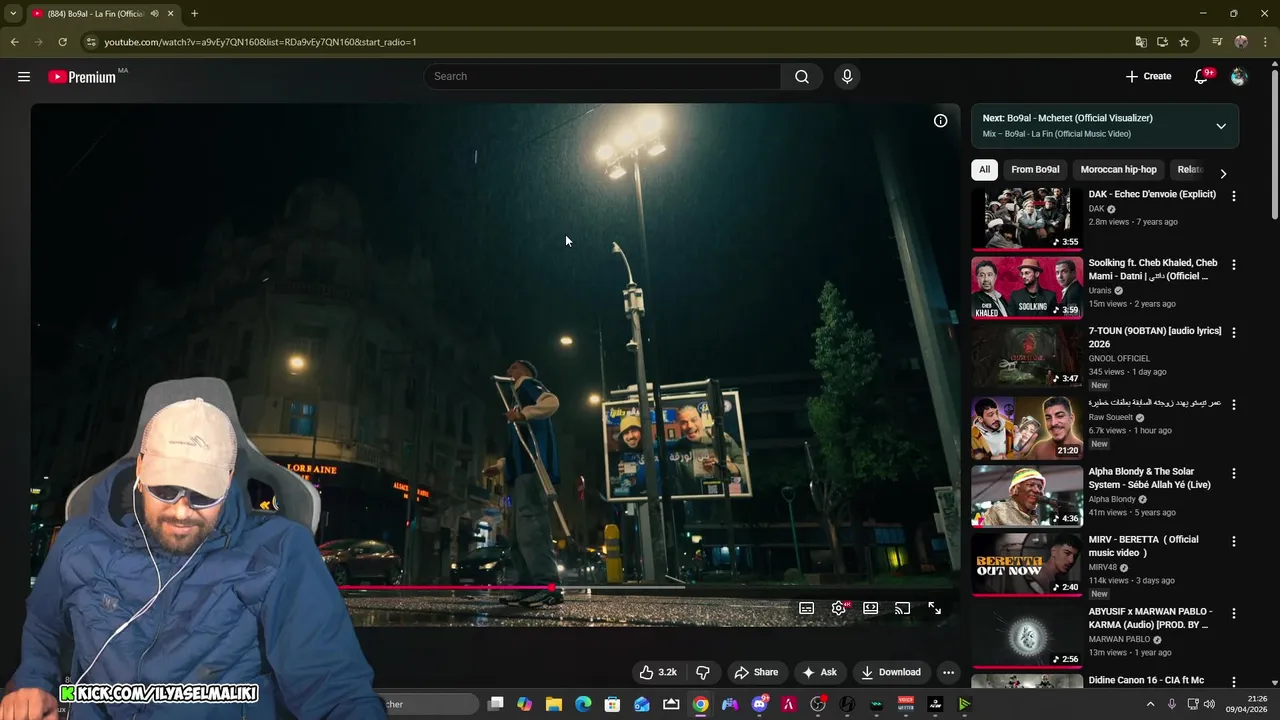Translate this page icon in address bar
Screen dimensions: 1280x720
coord(1141,42)
